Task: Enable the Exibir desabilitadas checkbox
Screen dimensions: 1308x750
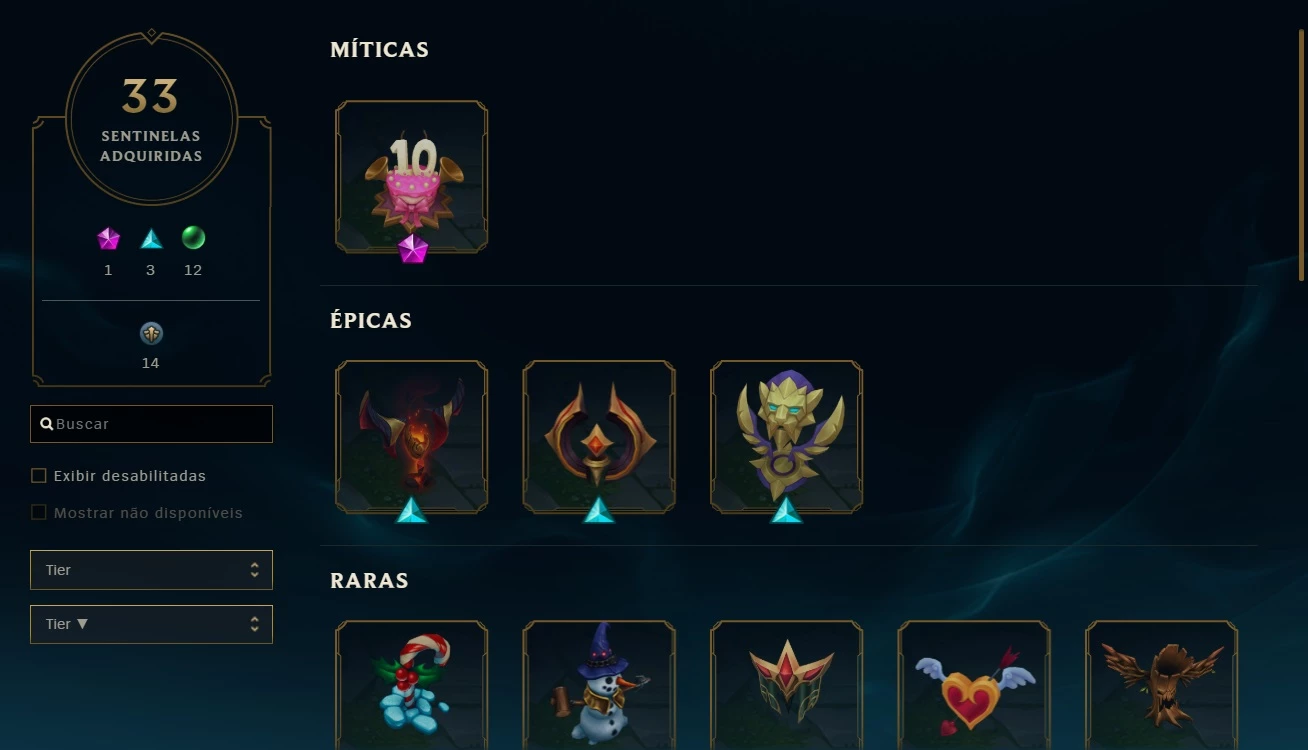Action: point(39,476)
